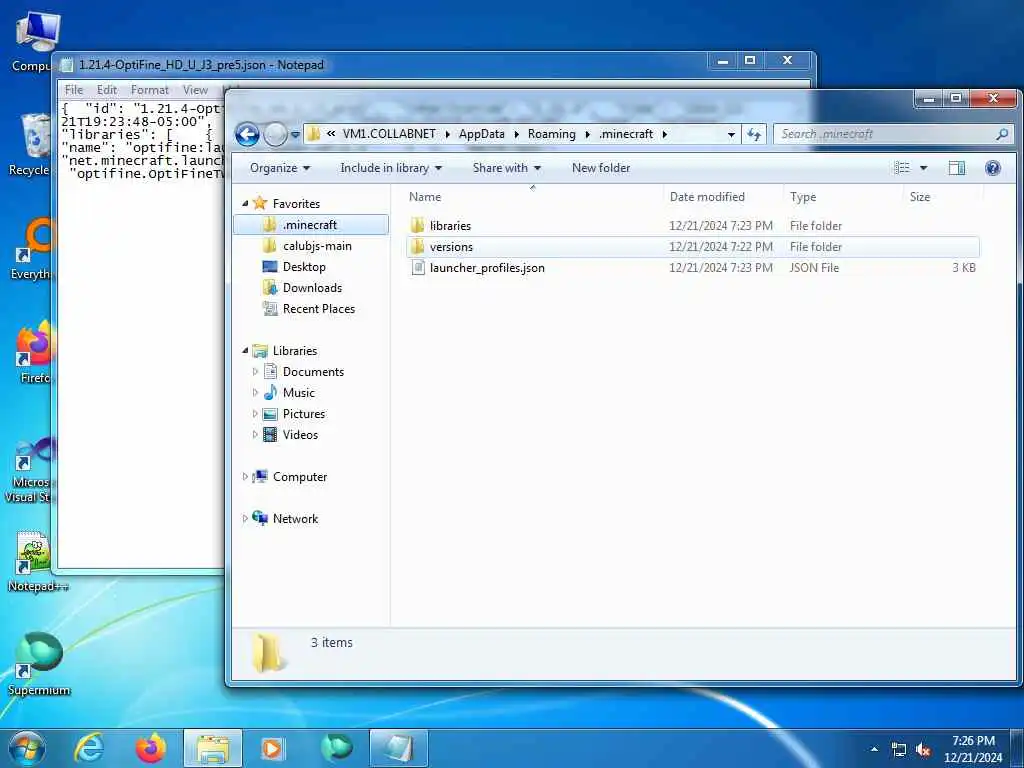The image size is (1024, 768).
Task: Open address bar previous locations dropdown
Action: tap(731, 135)
